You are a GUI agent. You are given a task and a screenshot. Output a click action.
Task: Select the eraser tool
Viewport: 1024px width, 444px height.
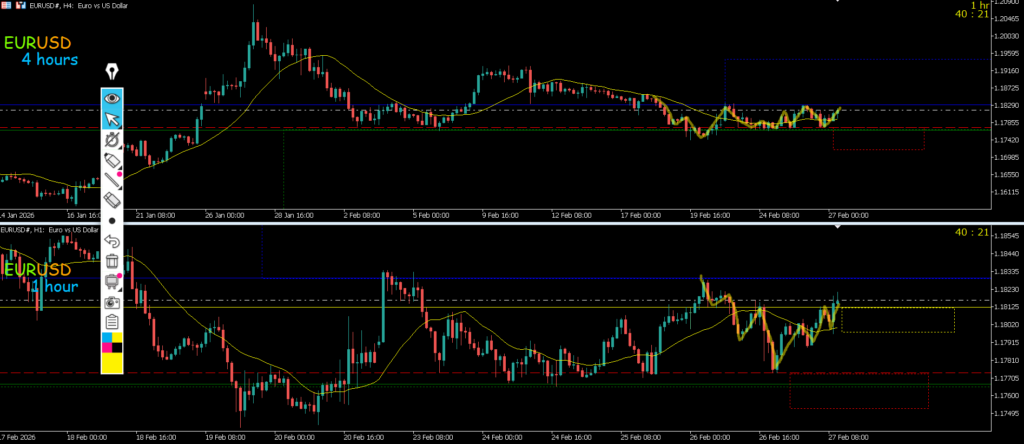click(112, 201)
